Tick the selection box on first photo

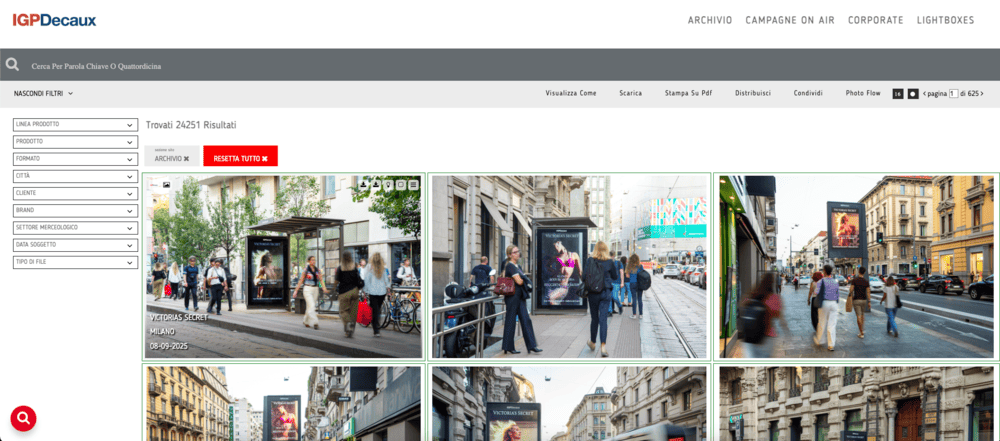[153, 185]
